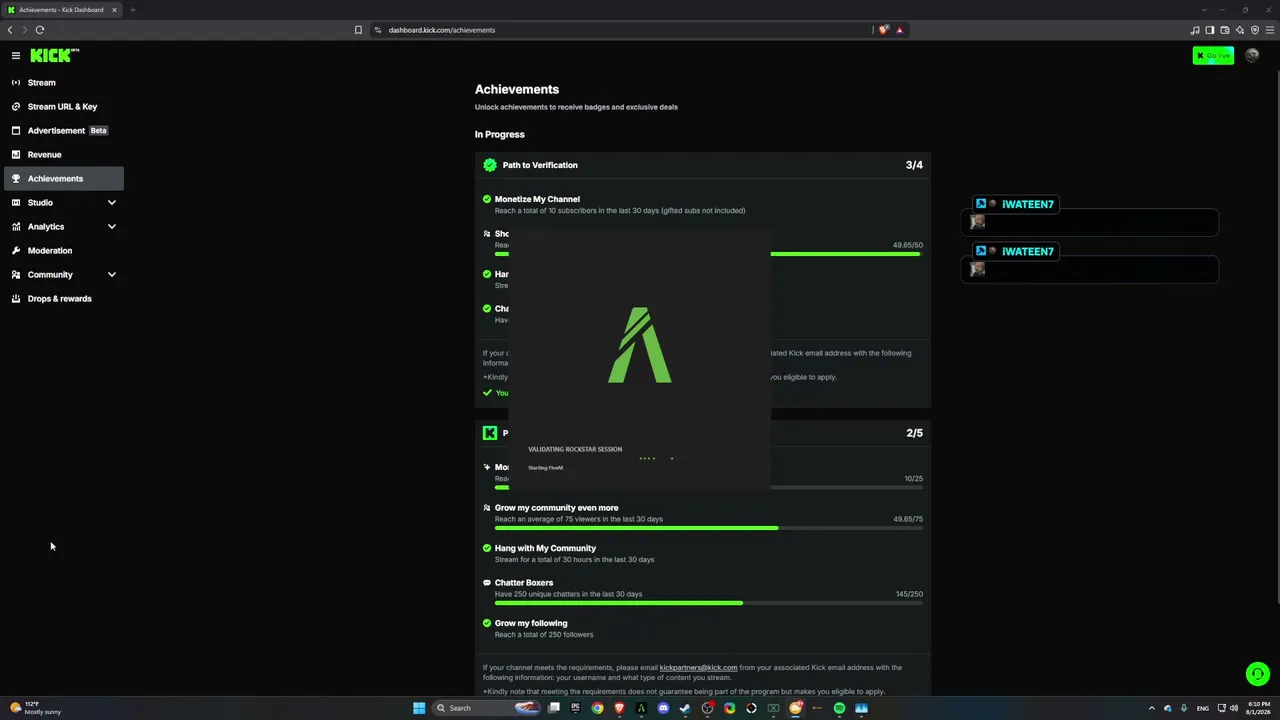Open the profile avatar menu
The width and height of the screenshot is (1280, 720).
1252,56
